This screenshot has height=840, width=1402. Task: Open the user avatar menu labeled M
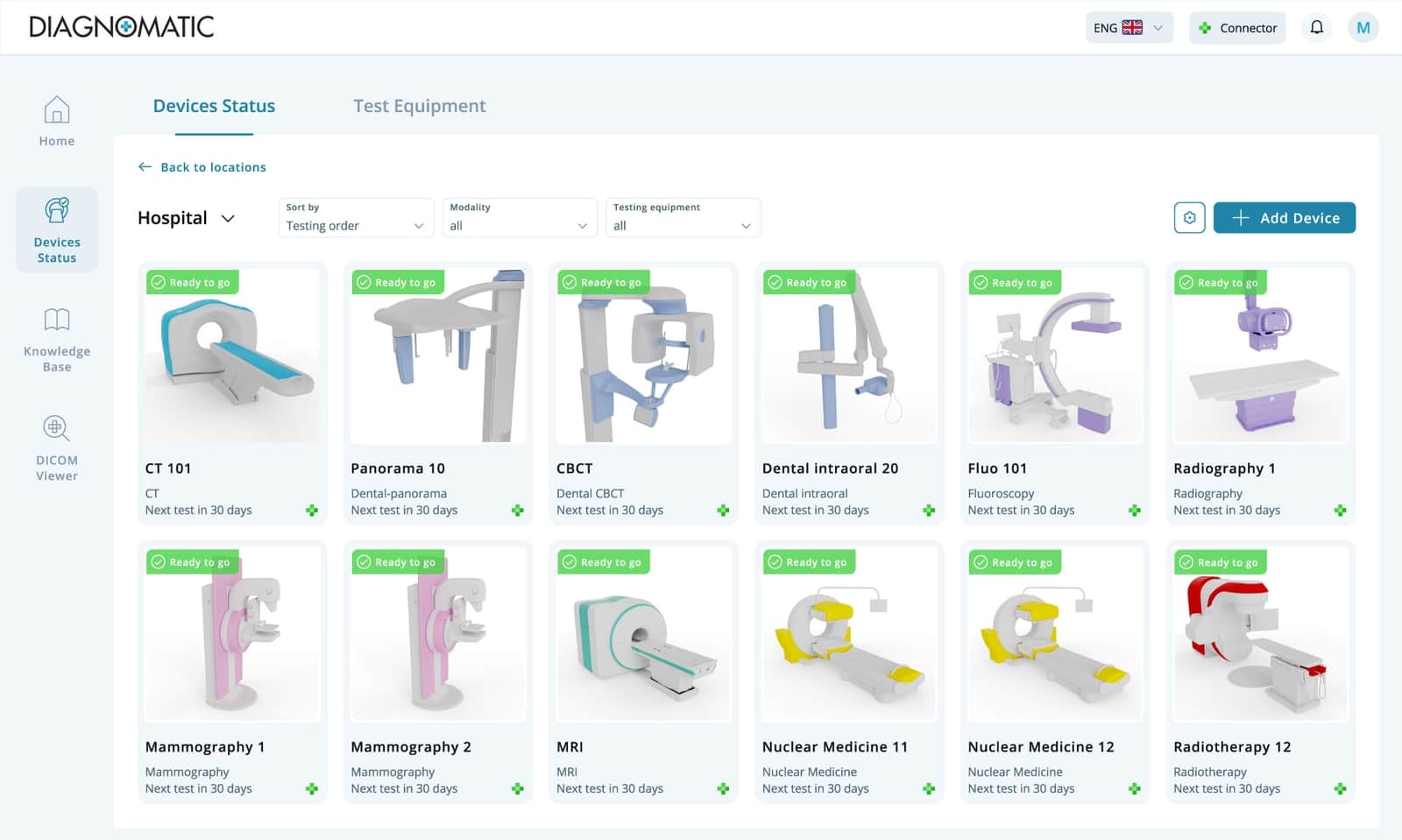[x=1363, y=27]
